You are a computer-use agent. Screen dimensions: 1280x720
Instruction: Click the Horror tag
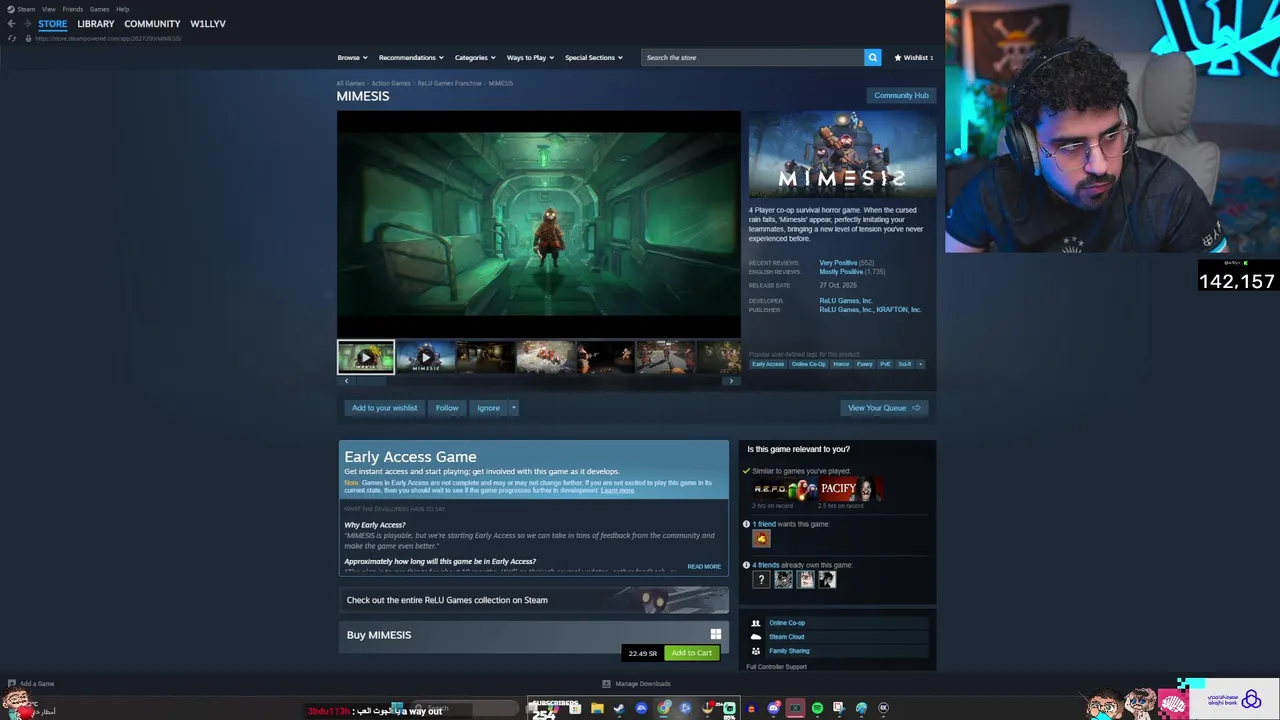pos(841,364)
